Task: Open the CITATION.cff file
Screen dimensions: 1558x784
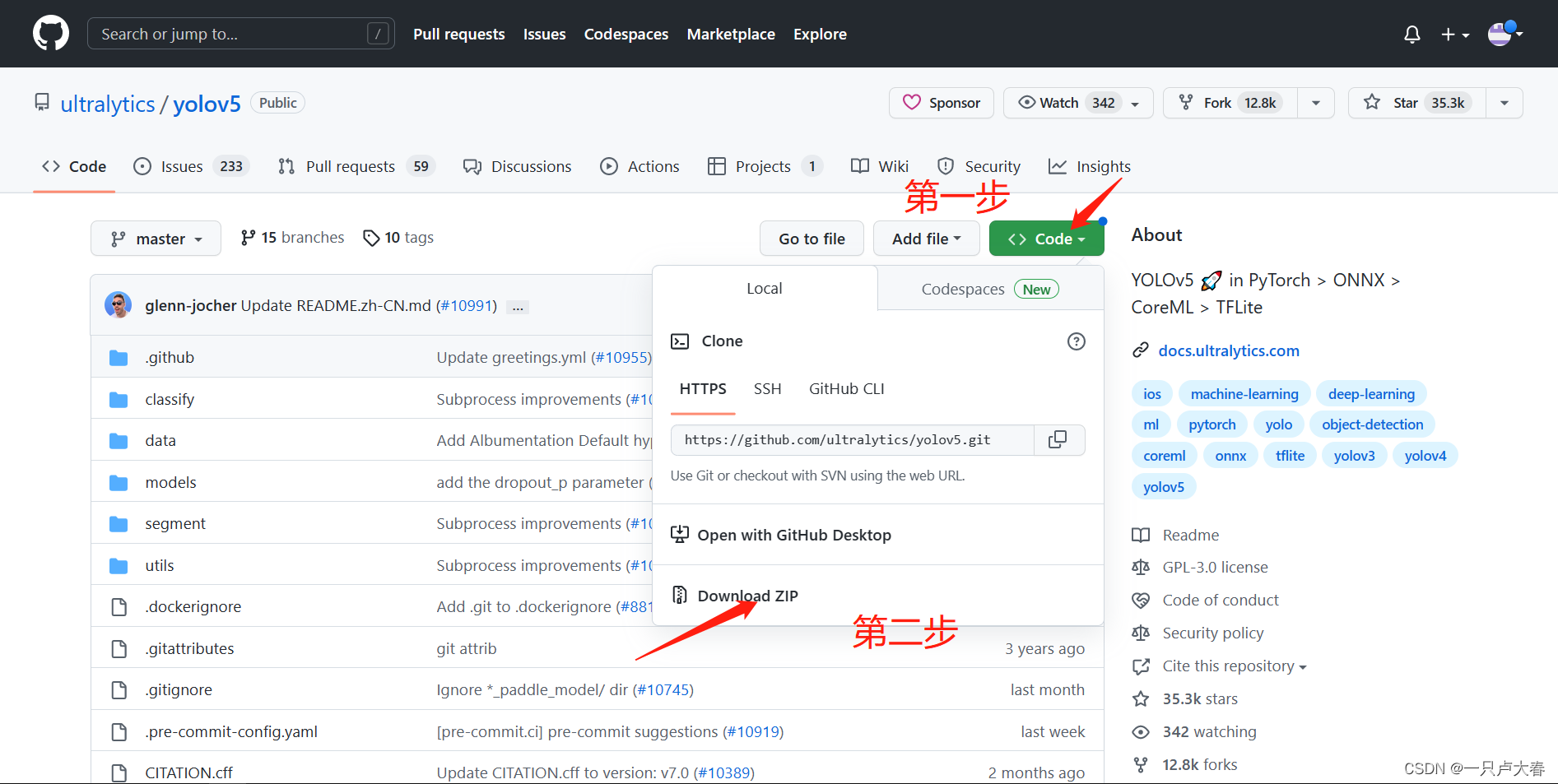Action: (x=188, y=773)
